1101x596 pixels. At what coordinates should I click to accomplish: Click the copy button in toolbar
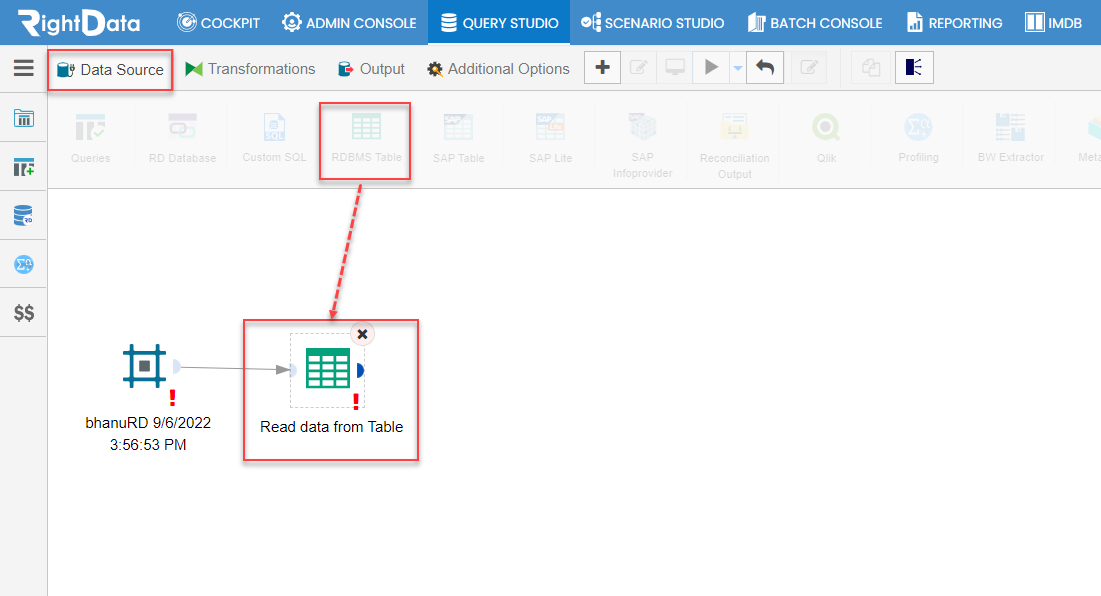pos(871,67)
